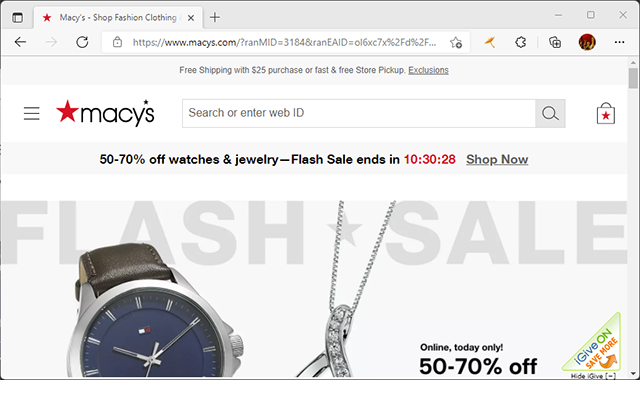Viewport: 640px width, 400px height.
Task: Click the browser profile avatar
Action: tap(587, 42)
